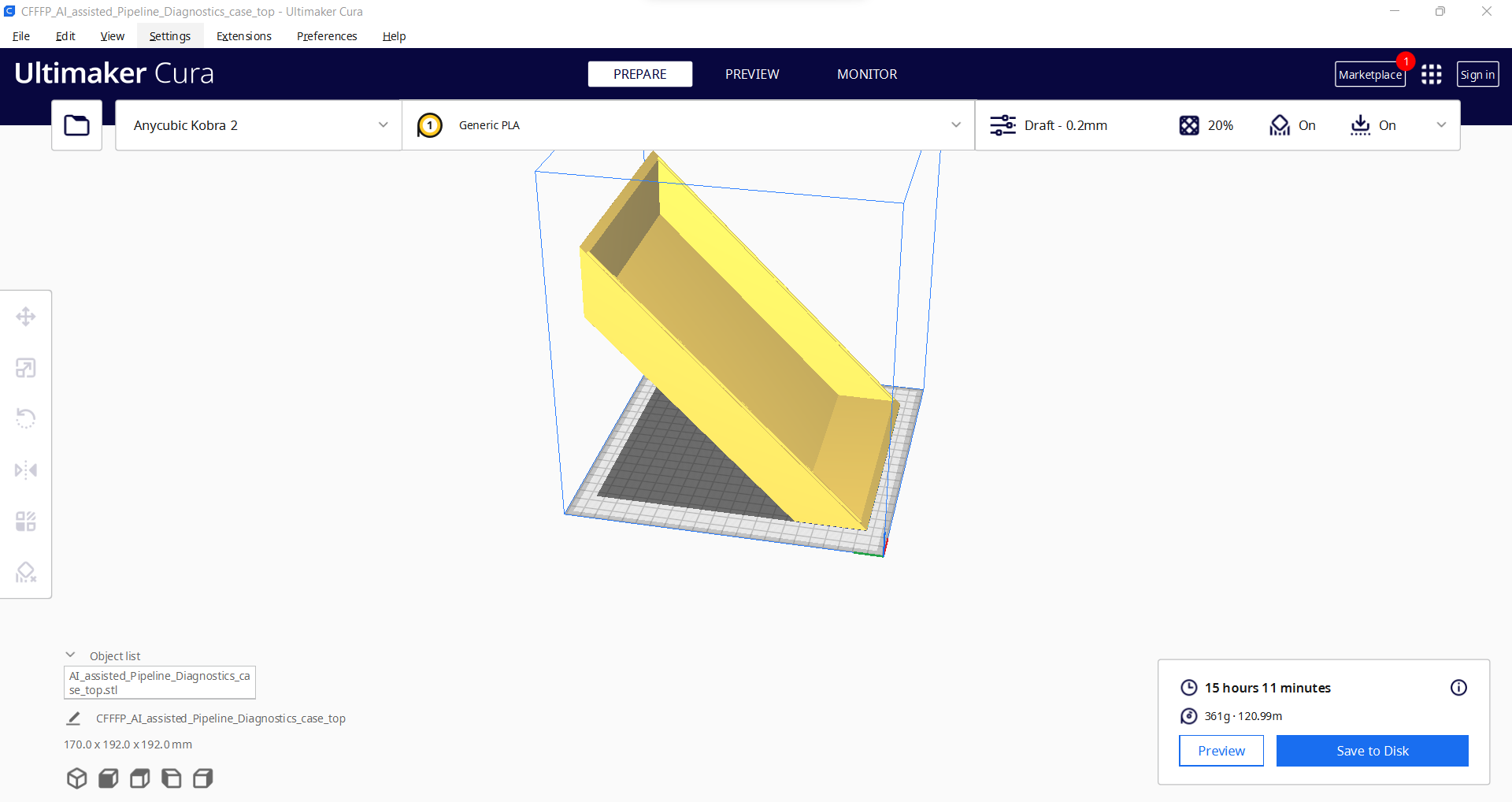Select the Support Blocker tool
This screenshot has height=802, width=1512.
[25, 572]
